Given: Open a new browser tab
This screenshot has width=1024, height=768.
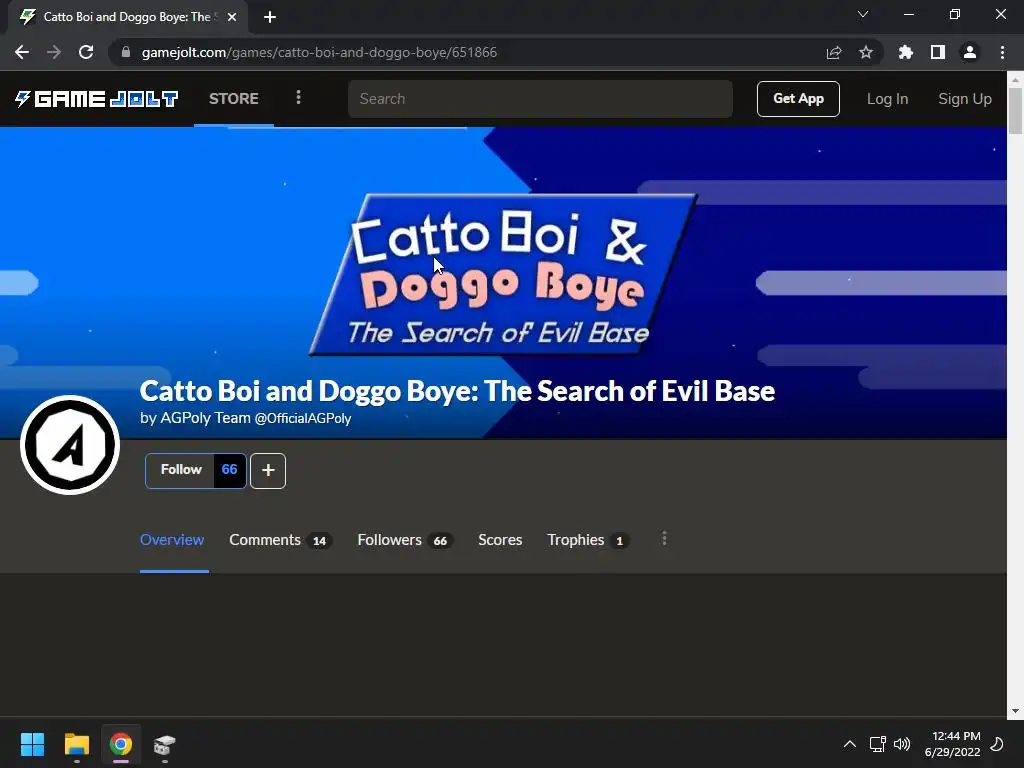Looking at the screenshot, I should click(270, 17).
